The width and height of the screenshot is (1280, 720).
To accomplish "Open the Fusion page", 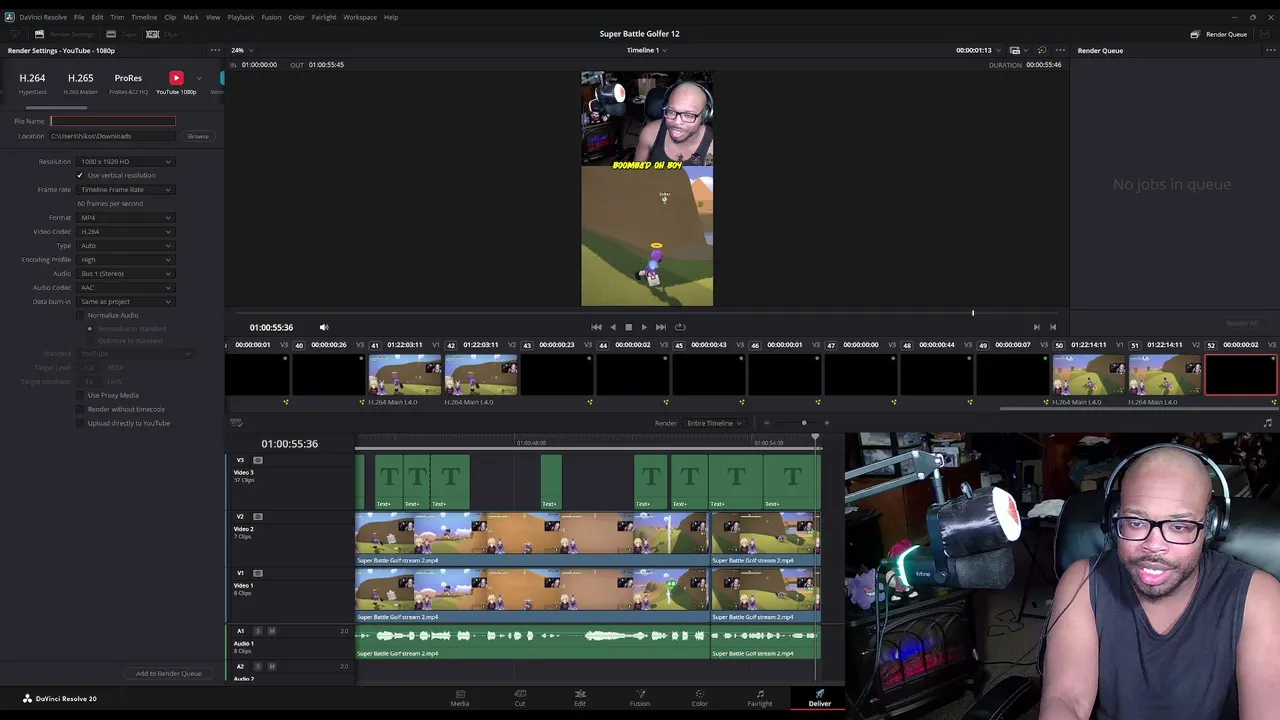I will click(640, 698).
